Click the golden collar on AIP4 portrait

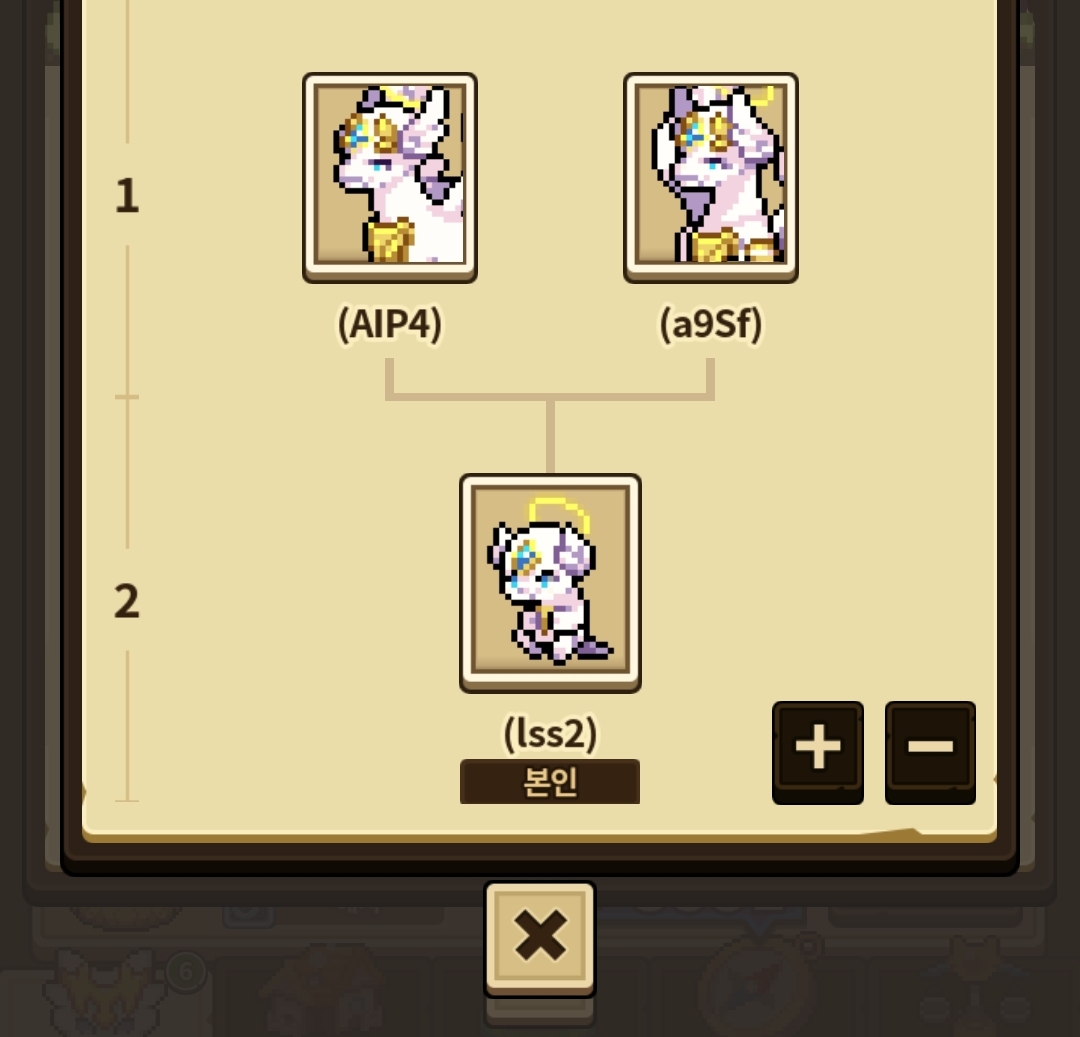[x=390, y=238]
